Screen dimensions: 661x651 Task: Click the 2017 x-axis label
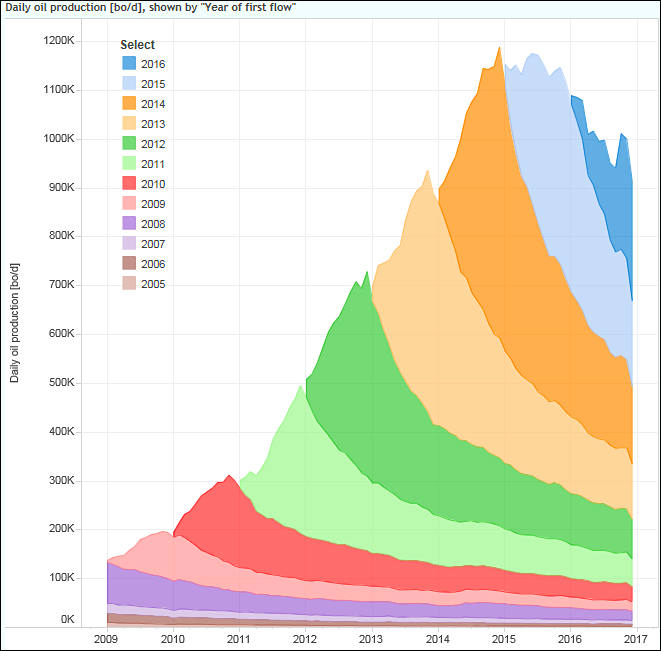click(636, 639)
